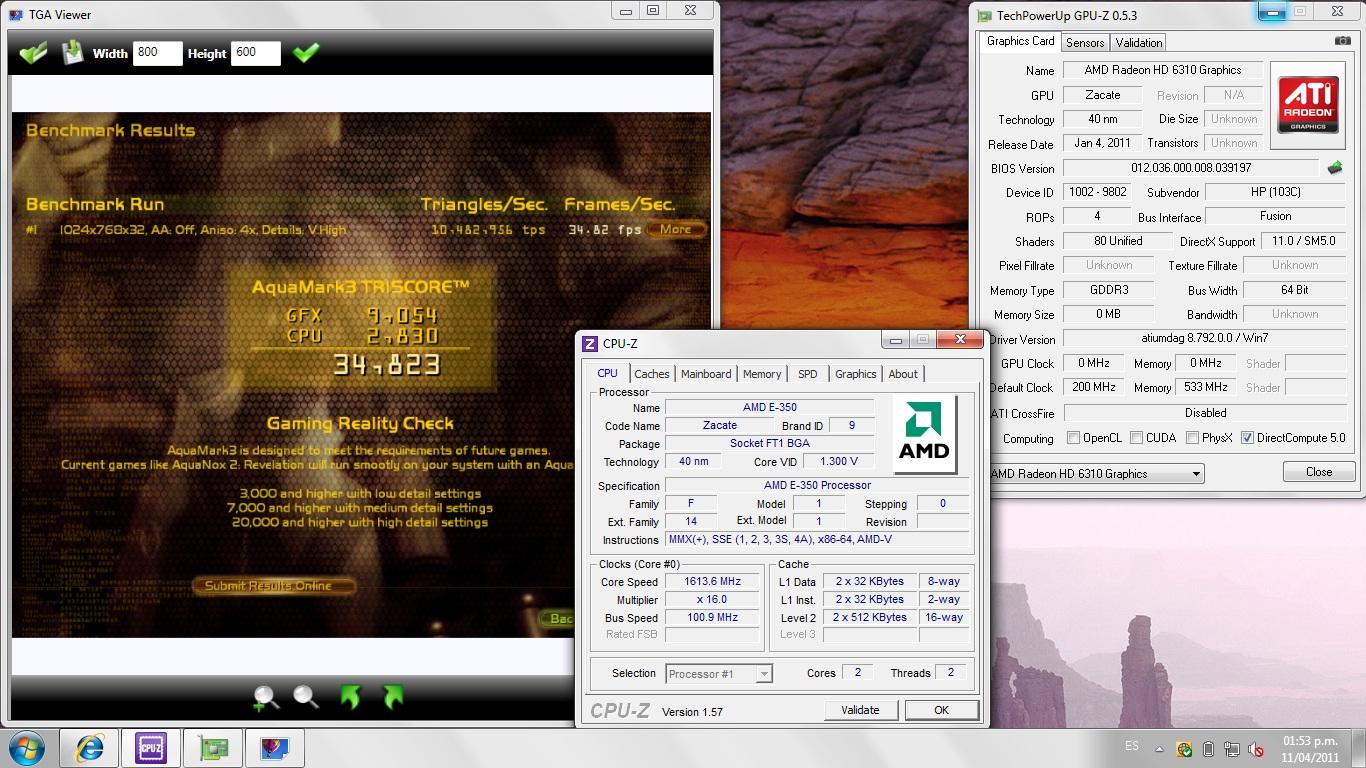Switch to About tab in CPU-Z
Viewport: 1366px width, 768px height.
tap(903, 374)
